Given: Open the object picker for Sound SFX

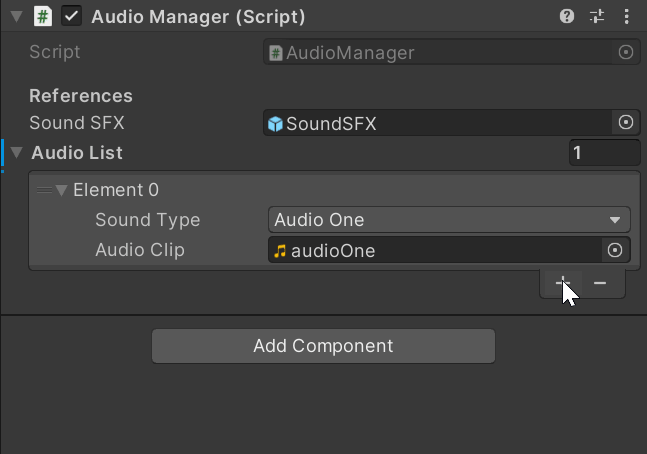Looking at the screenshot, I should point(626,122).
